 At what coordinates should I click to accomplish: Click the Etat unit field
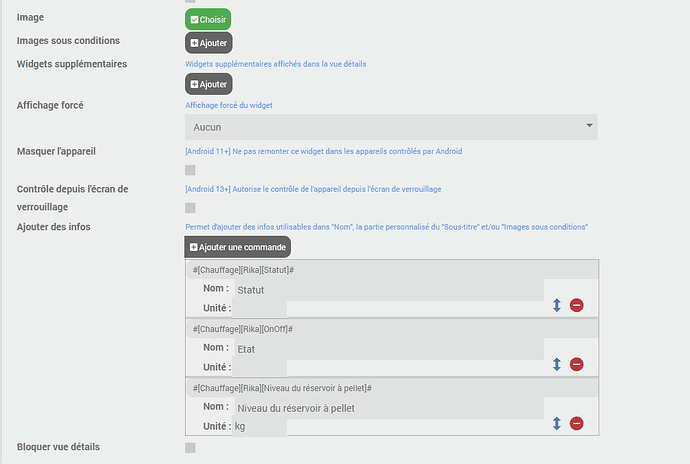tap(259, 367)
